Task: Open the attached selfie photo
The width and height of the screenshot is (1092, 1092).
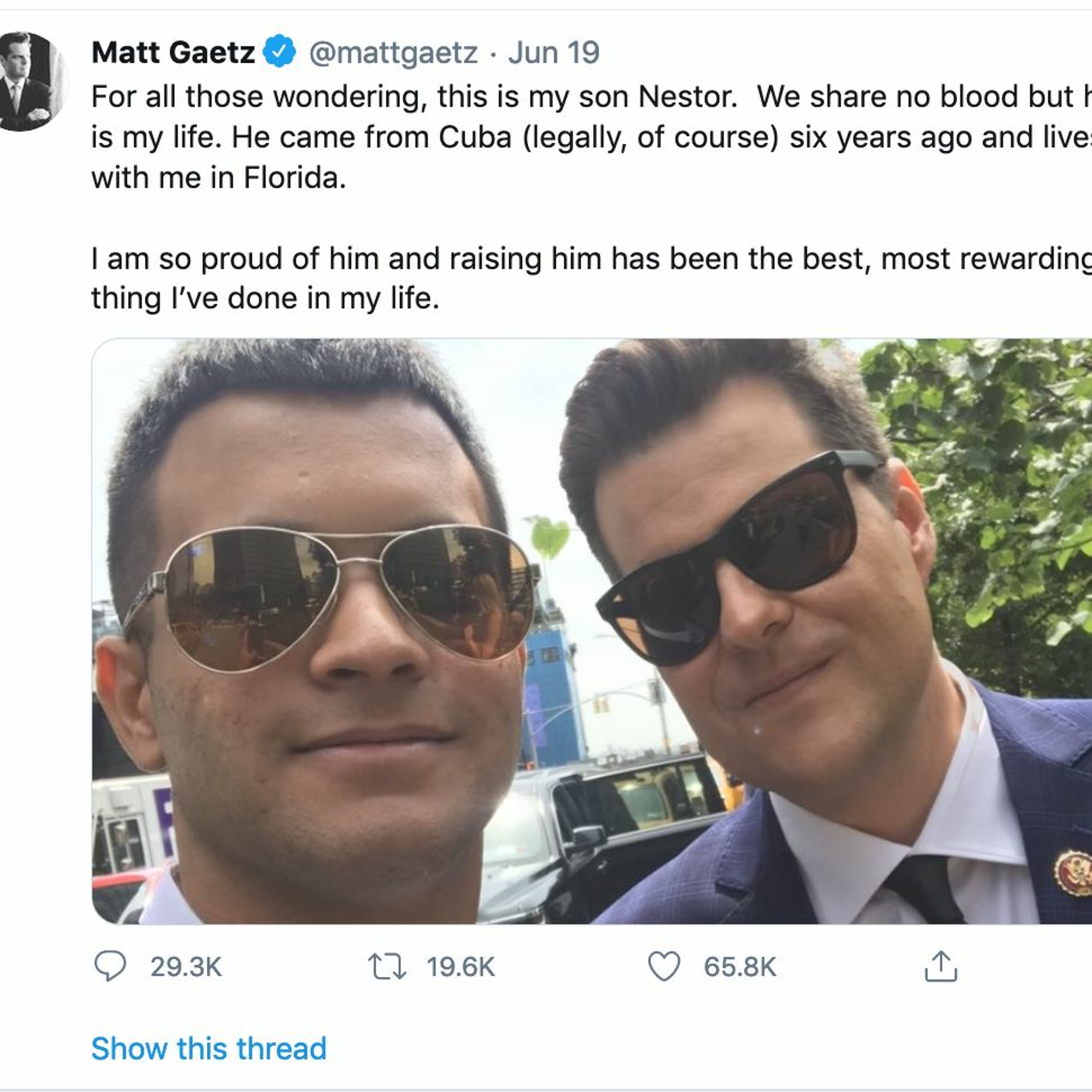Action: pos(591,630)
